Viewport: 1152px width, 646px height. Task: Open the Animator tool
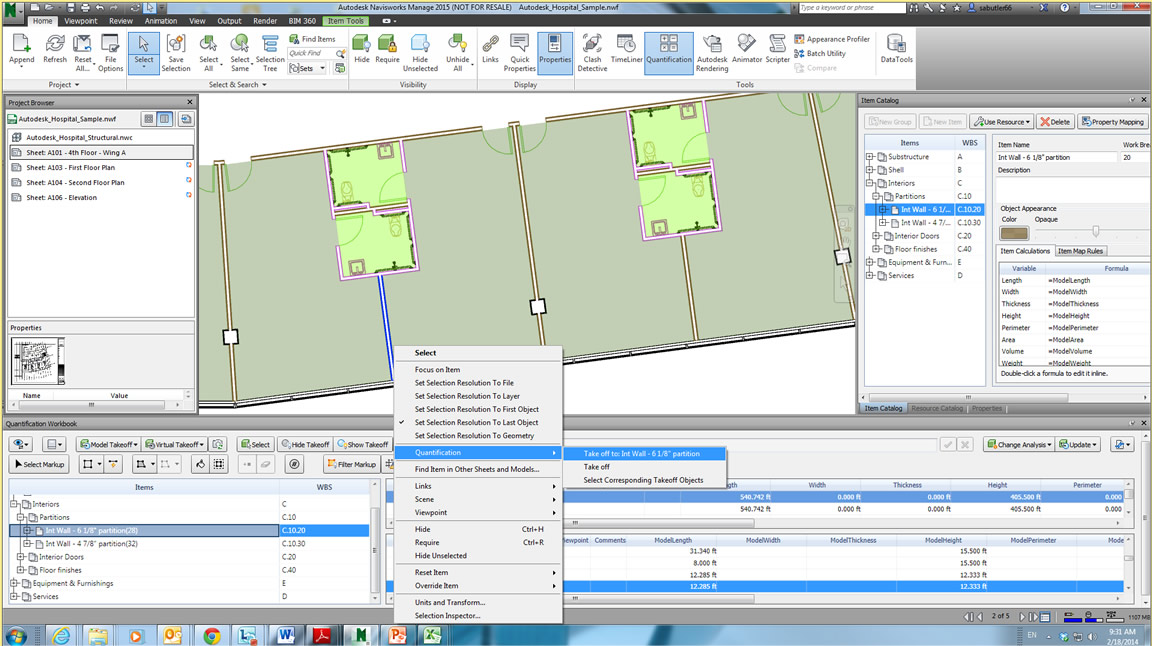pyautogui.click(x=746, y=50)
